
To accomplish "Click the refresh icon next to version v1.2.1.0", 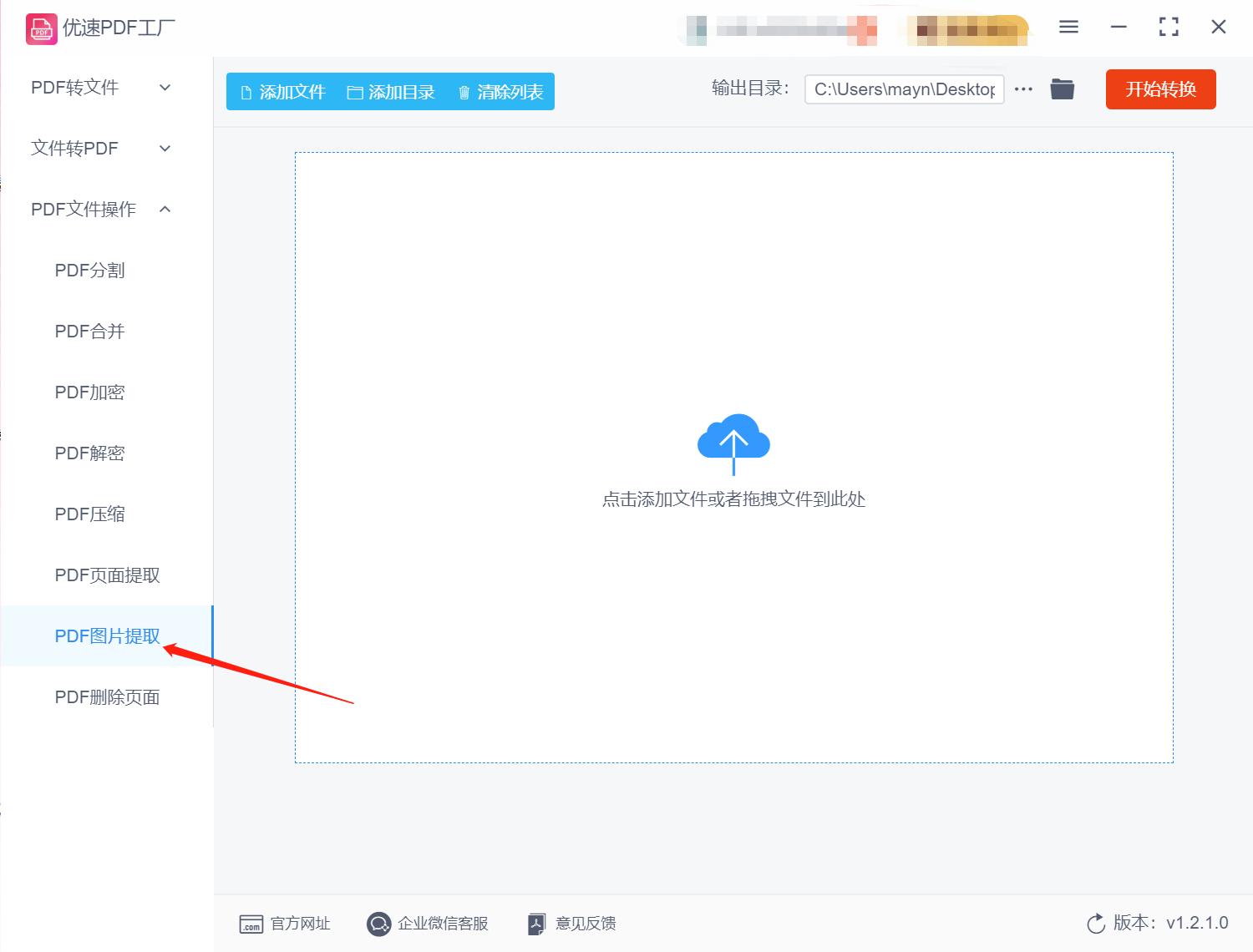I will click(1096, 924).
